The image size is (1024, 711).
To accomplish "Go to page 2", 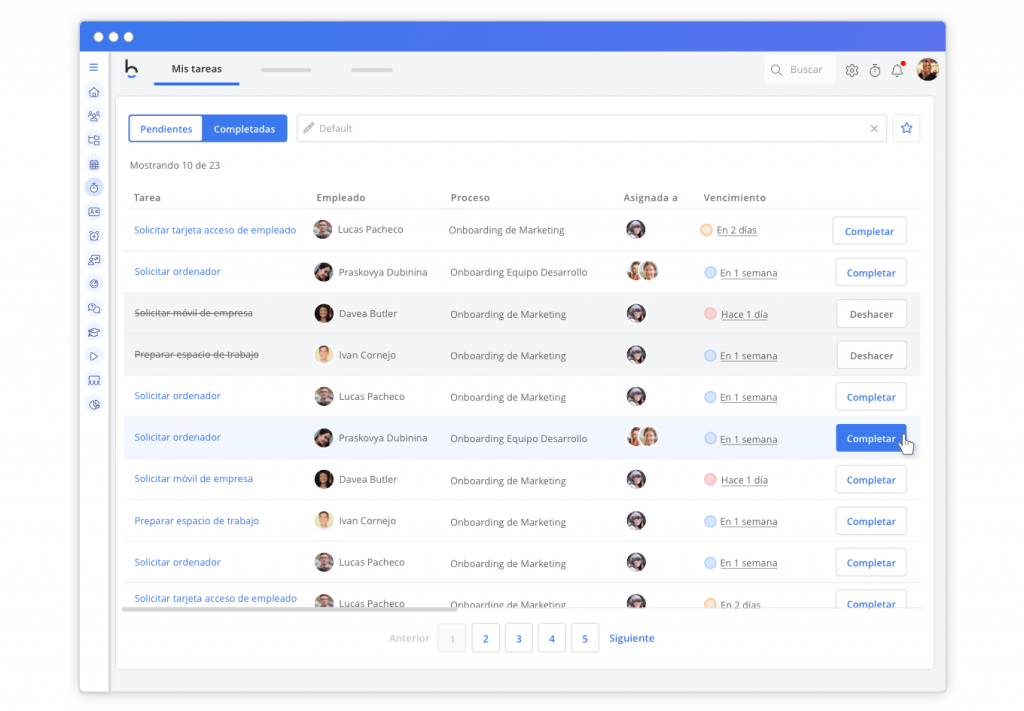I will point(485,639).
